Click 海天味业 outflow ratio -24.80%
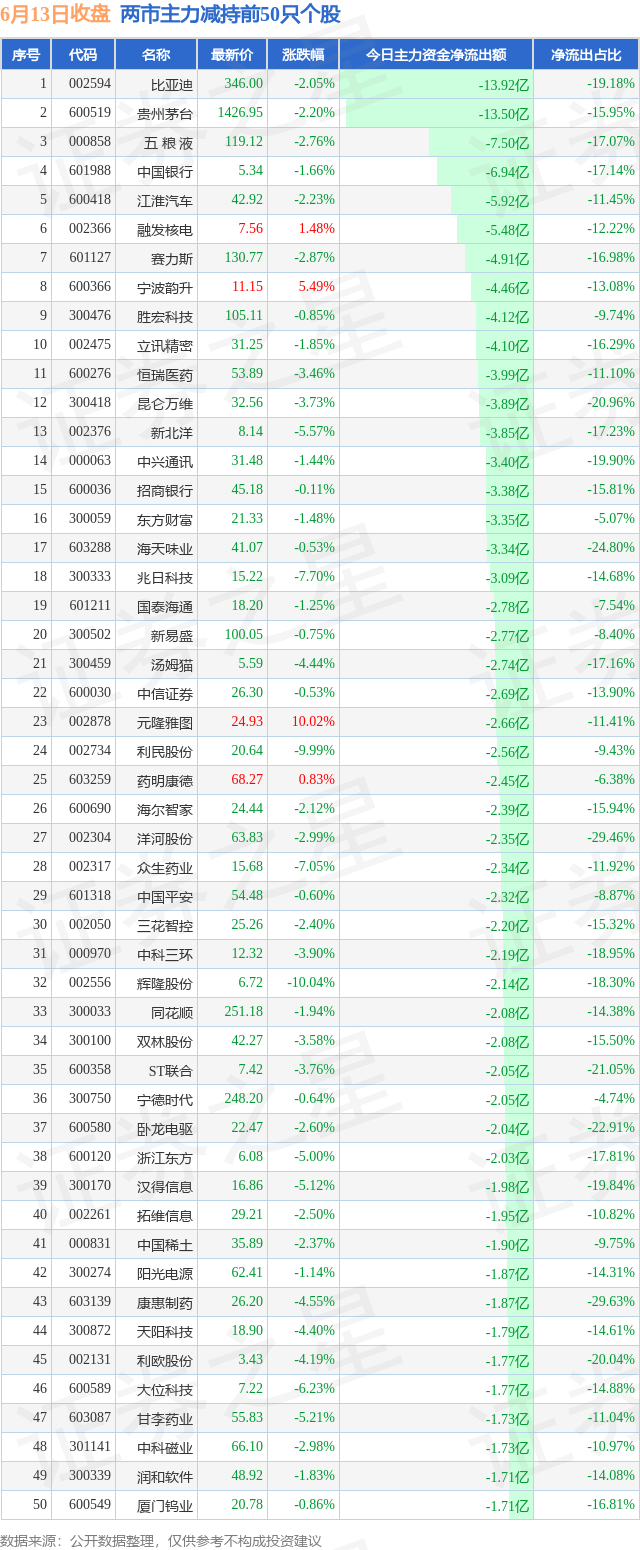 pos(611,548)
